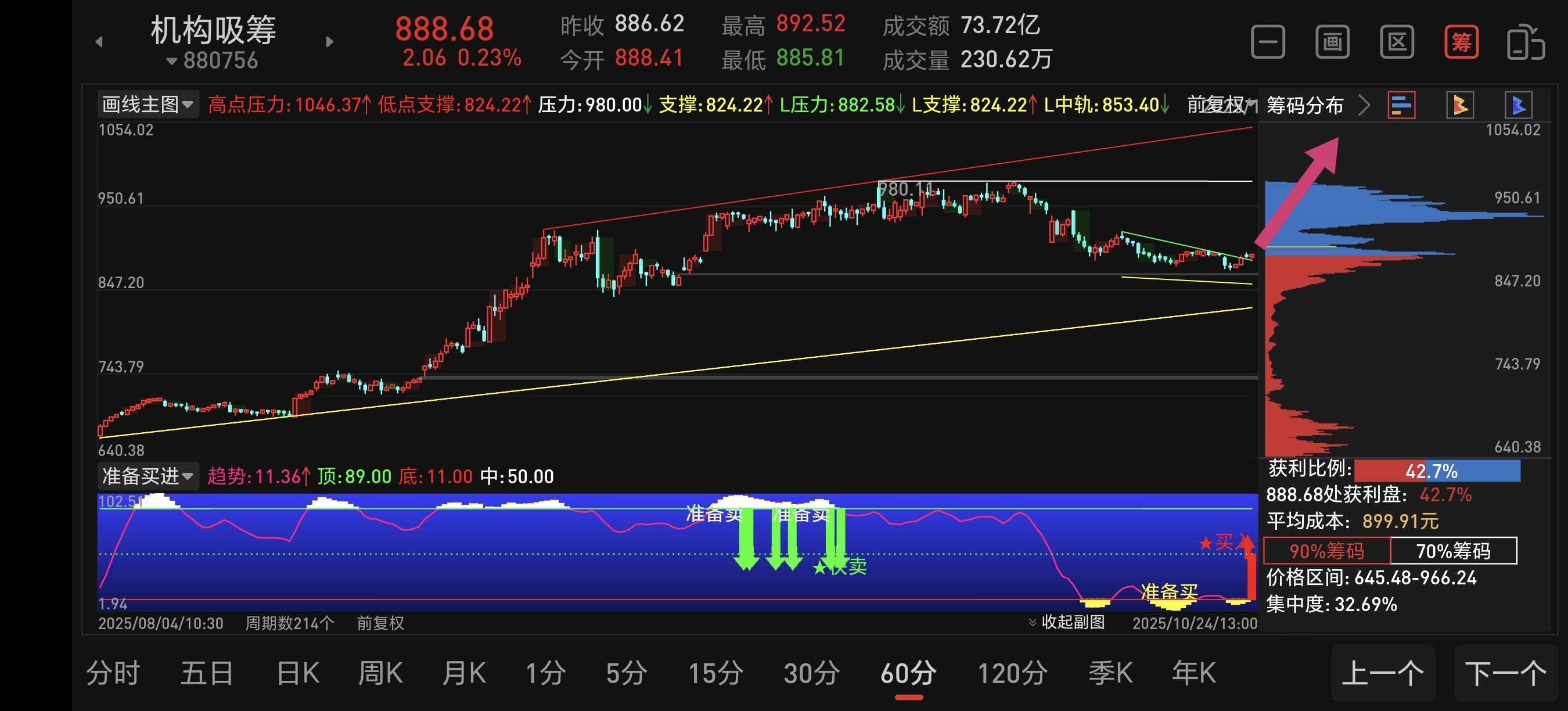
Task: Click the minus box icon in header
Action: point(1268,42)
